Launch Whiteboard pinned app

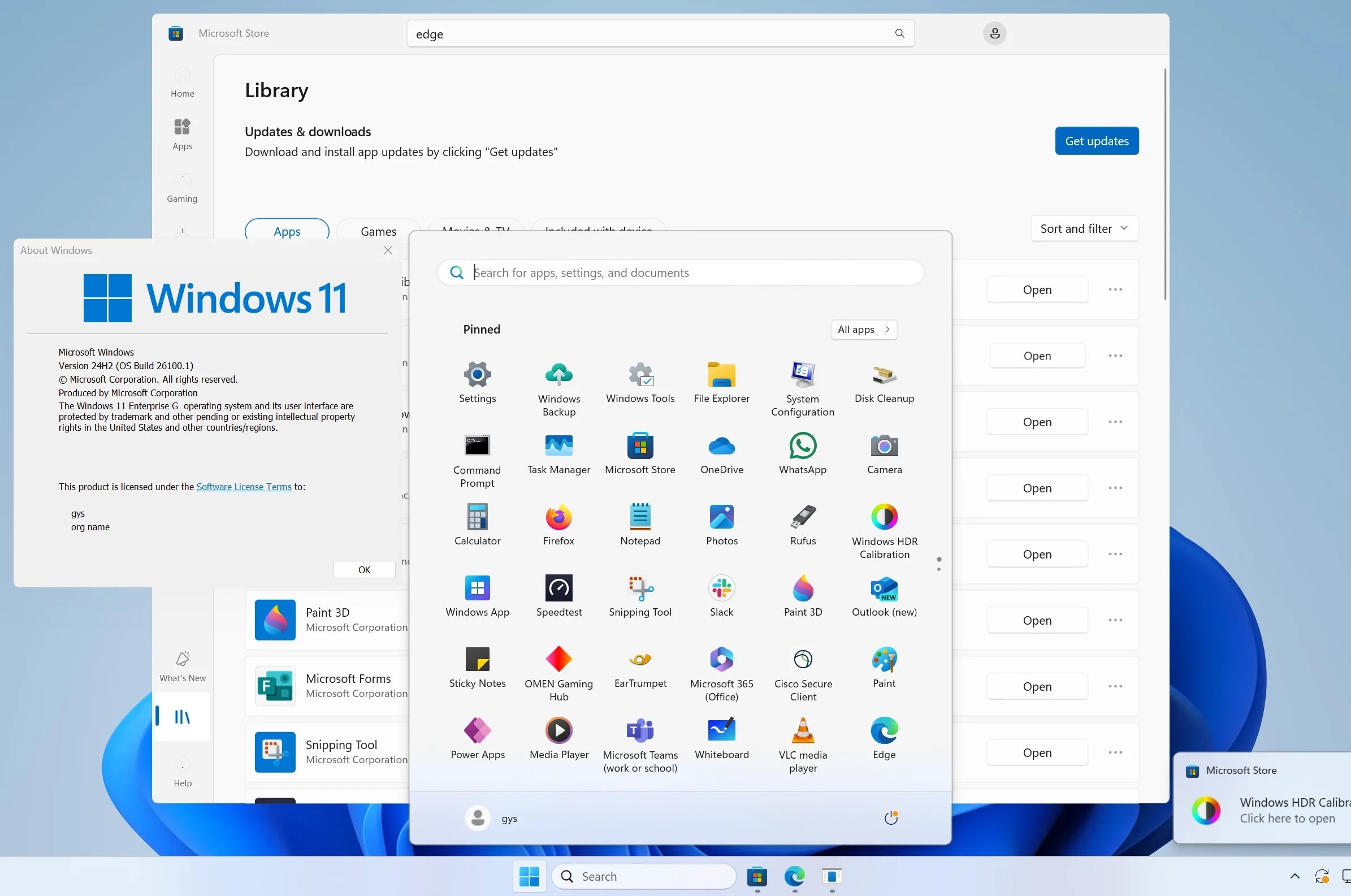(x=721, y=738)
